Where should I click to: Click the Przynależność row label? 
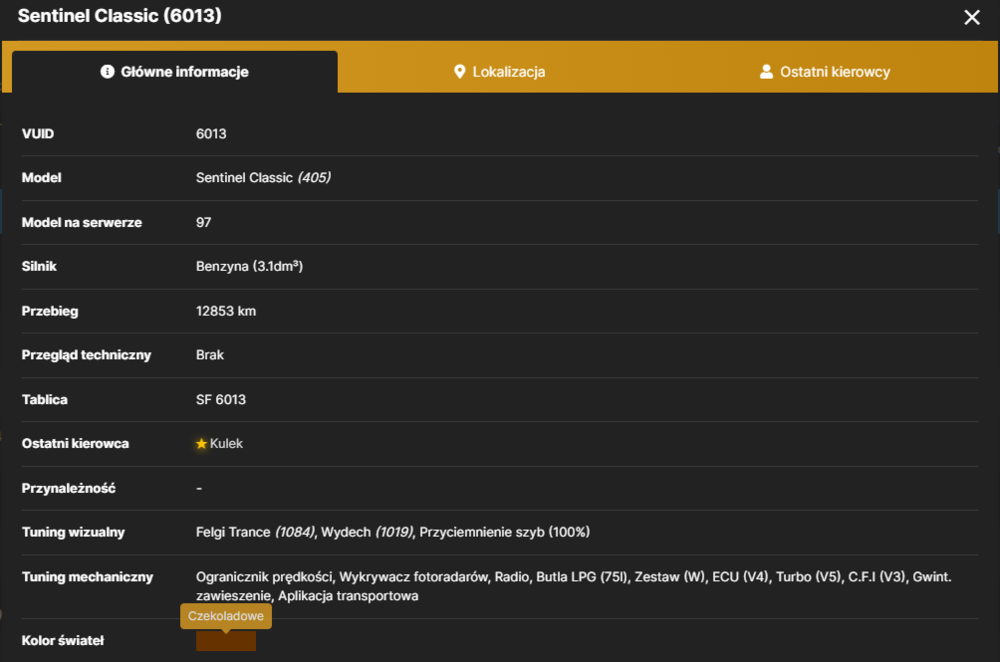69,489
